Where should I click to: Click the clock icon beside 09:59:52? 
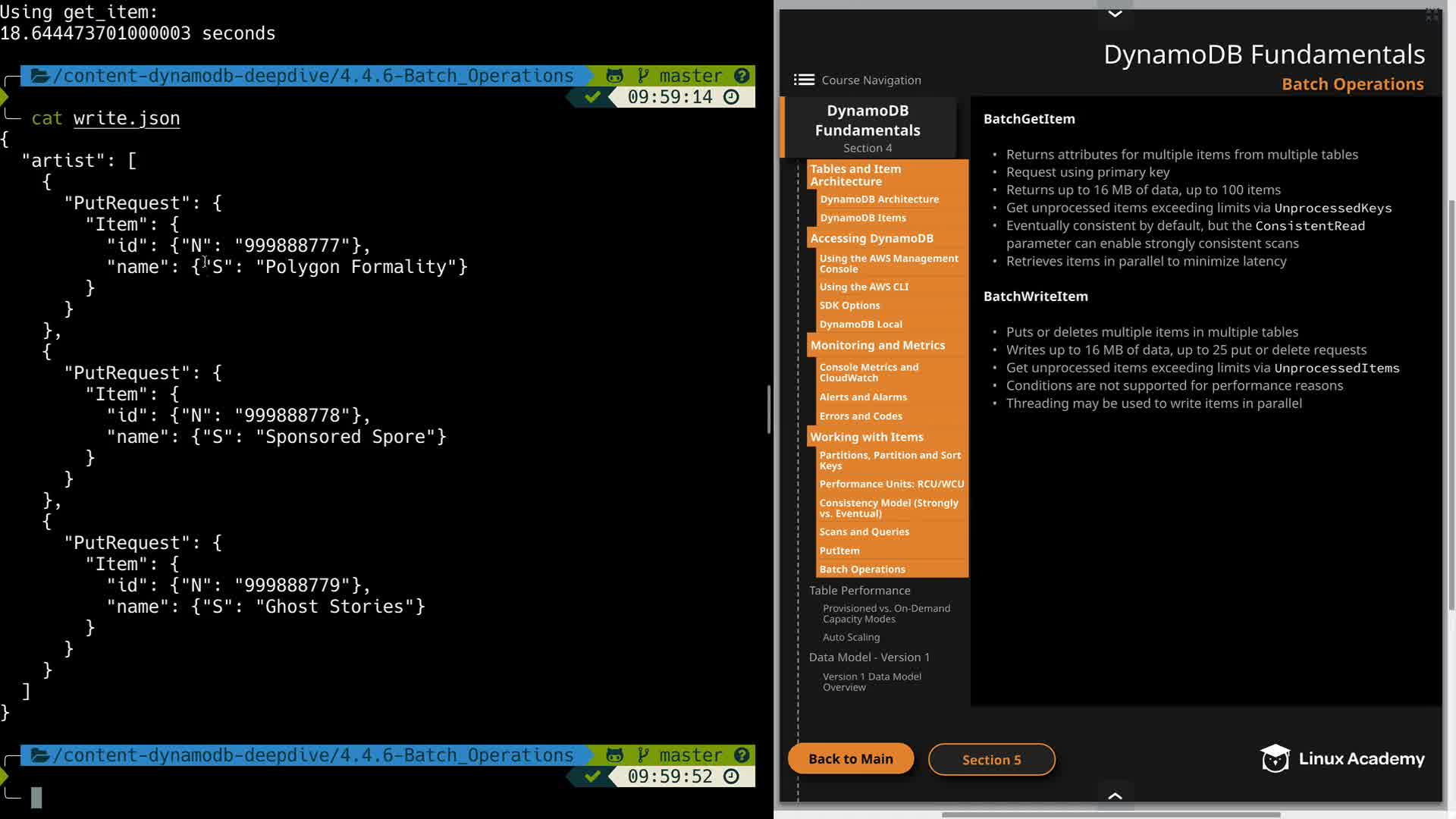[x=731, y=777]
